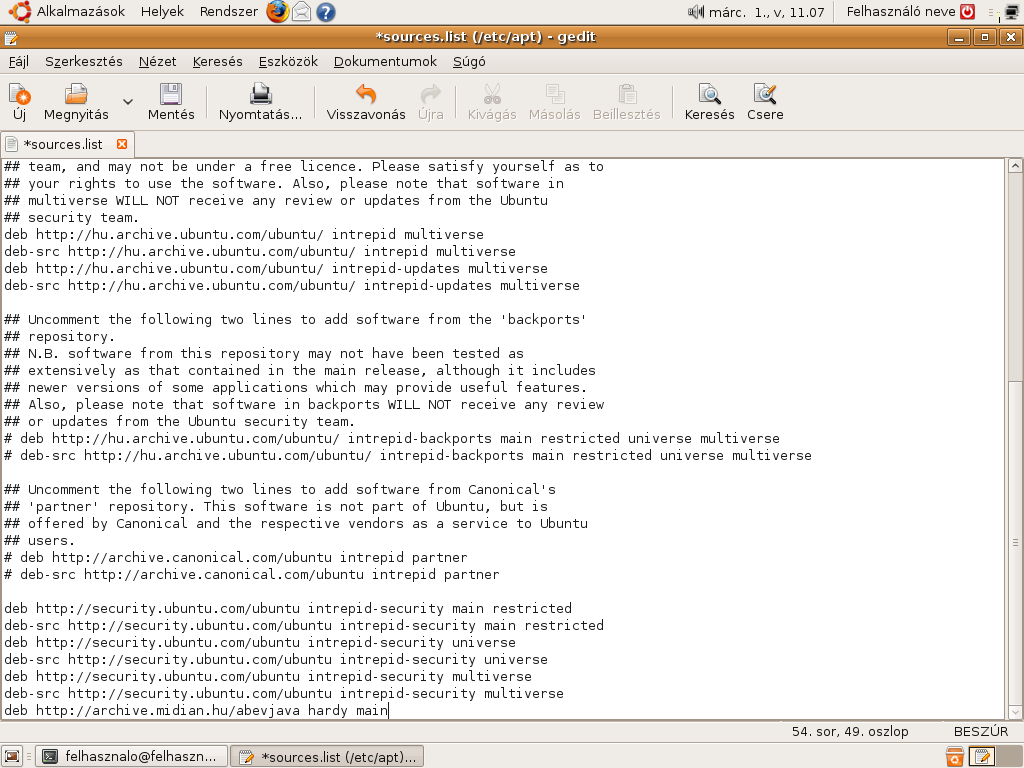This screenshot has height=768, width=1024.
Task: Open the Dokumentumok menu
Action: pos(385,61)
